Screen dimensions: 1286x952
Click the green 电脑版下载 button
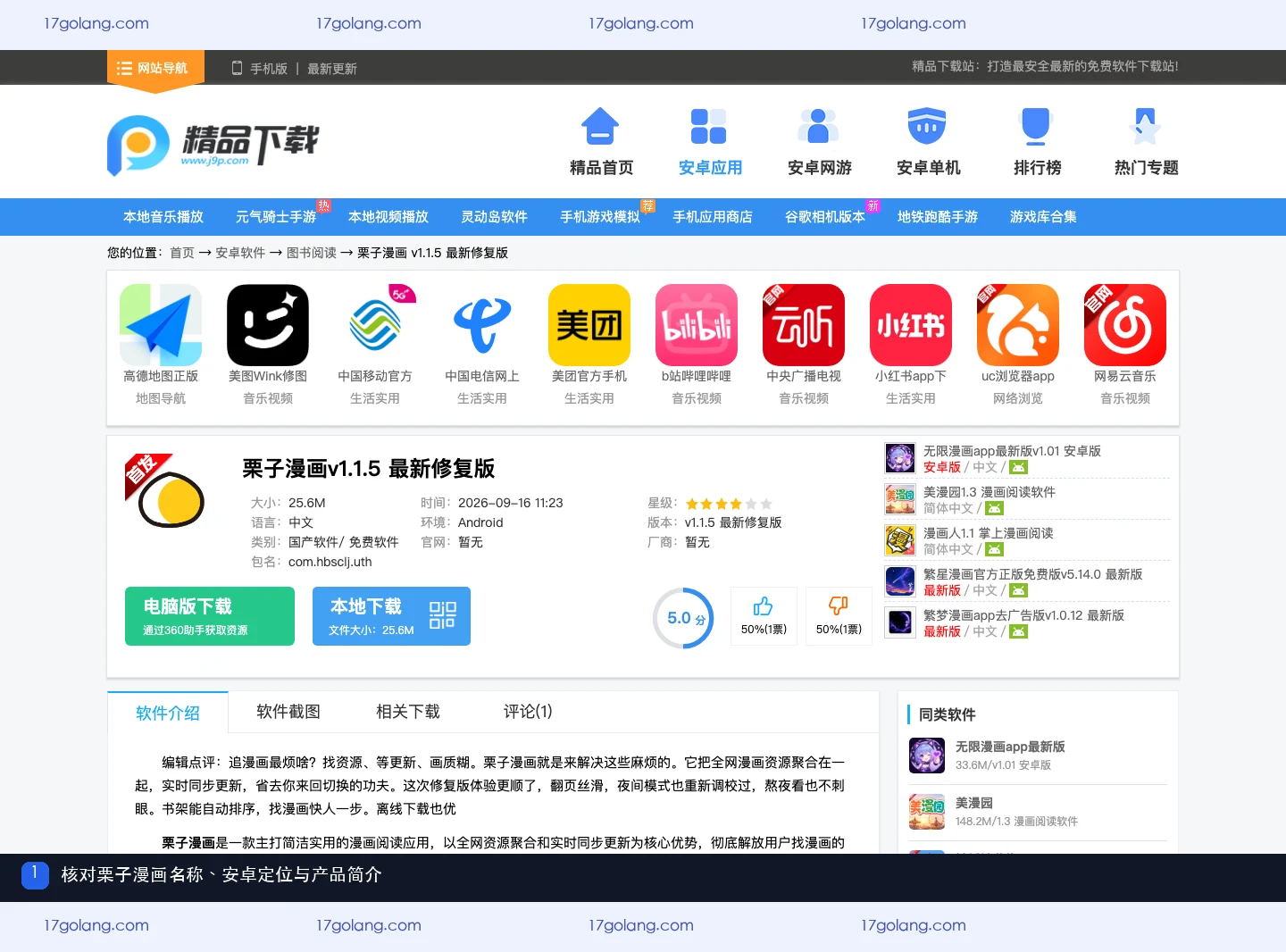coord(210,616)
